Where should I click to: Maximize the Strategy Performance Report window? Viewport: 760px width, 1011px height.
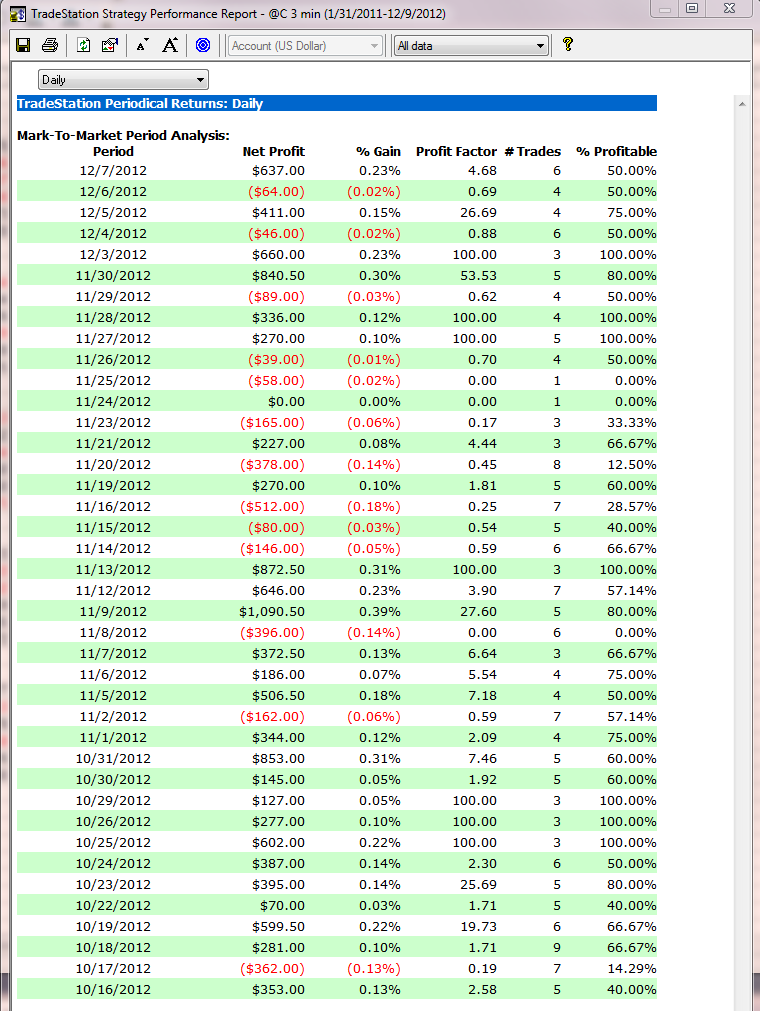tap(691, 9)
